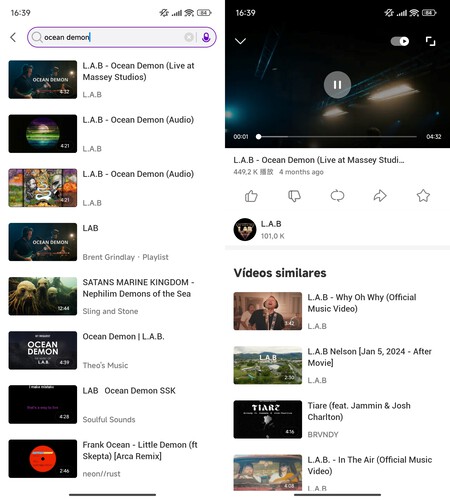
Task: Tap the loop repeat icon
Action: point(337,196)
